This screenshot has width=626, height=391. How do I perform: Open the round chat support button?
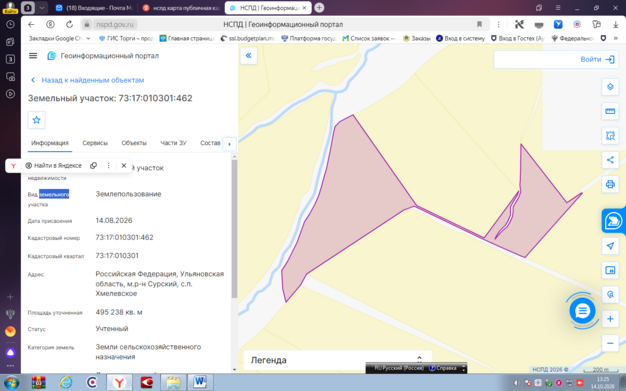pos(582,311)
